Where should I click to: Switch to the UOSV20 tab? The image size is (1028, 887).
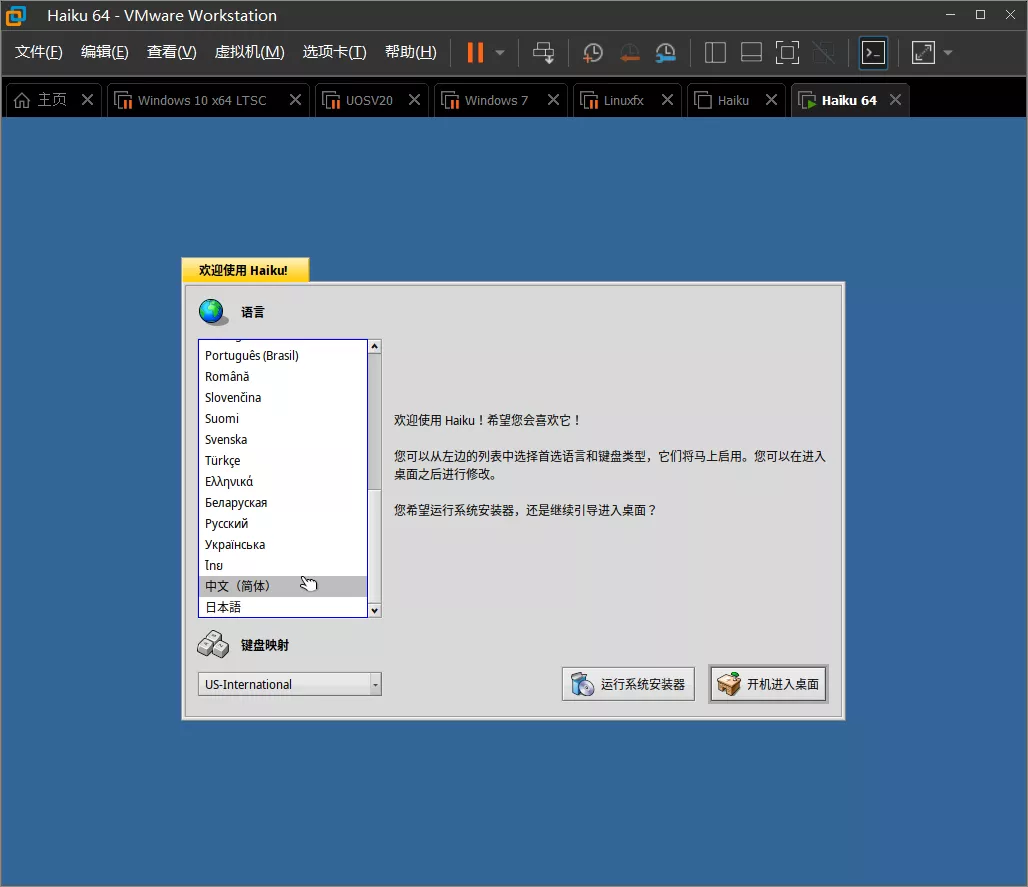coord(369,100)
